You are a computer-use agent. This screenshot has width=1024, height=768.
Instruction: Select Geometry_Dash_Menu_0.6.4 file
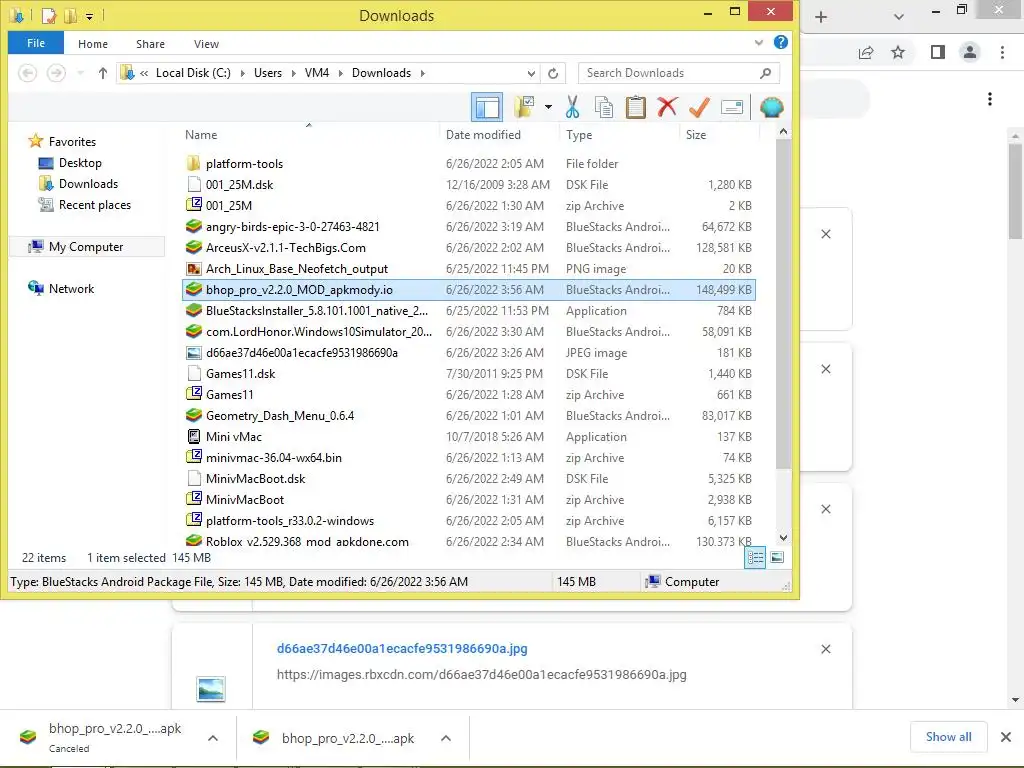point(280,416)
